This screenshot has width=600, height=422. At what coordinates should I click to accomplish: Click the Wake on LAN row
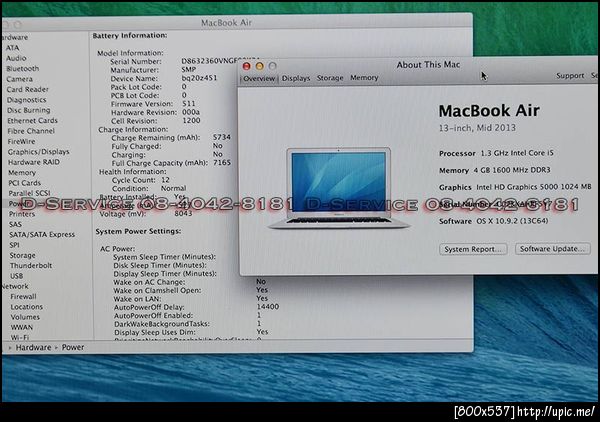(x=191, y=298)
